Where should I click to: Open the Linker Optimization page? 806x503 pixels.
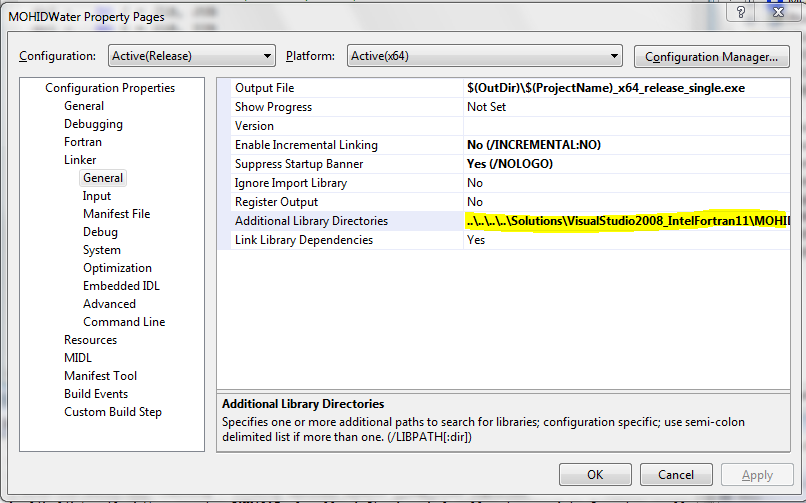117,268
